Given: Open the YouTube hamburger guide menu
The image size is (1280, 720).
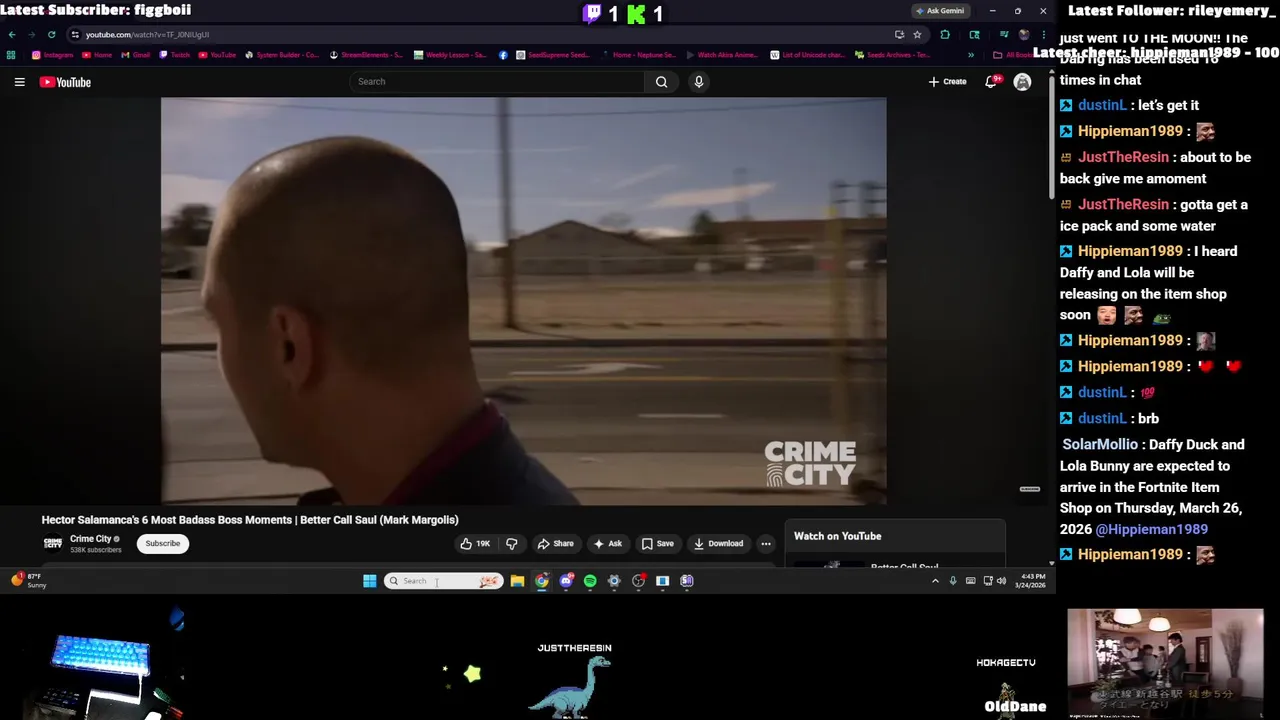Looking at the screenshot, I should coord(19,82).
